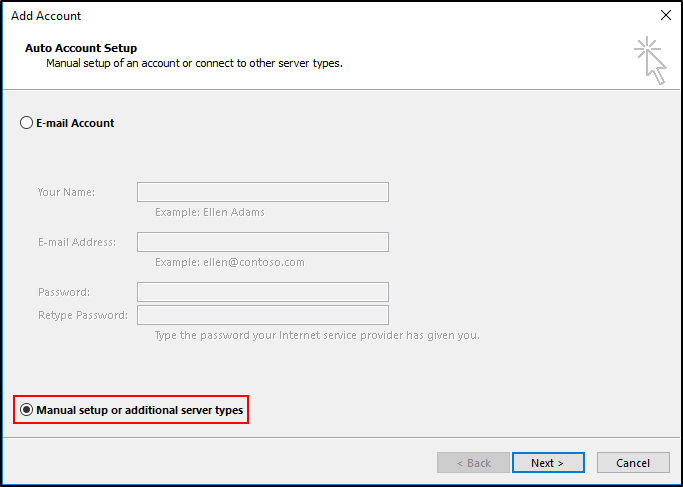Focus the Password input box
683x487 pixels.
(x=263, y=292)
